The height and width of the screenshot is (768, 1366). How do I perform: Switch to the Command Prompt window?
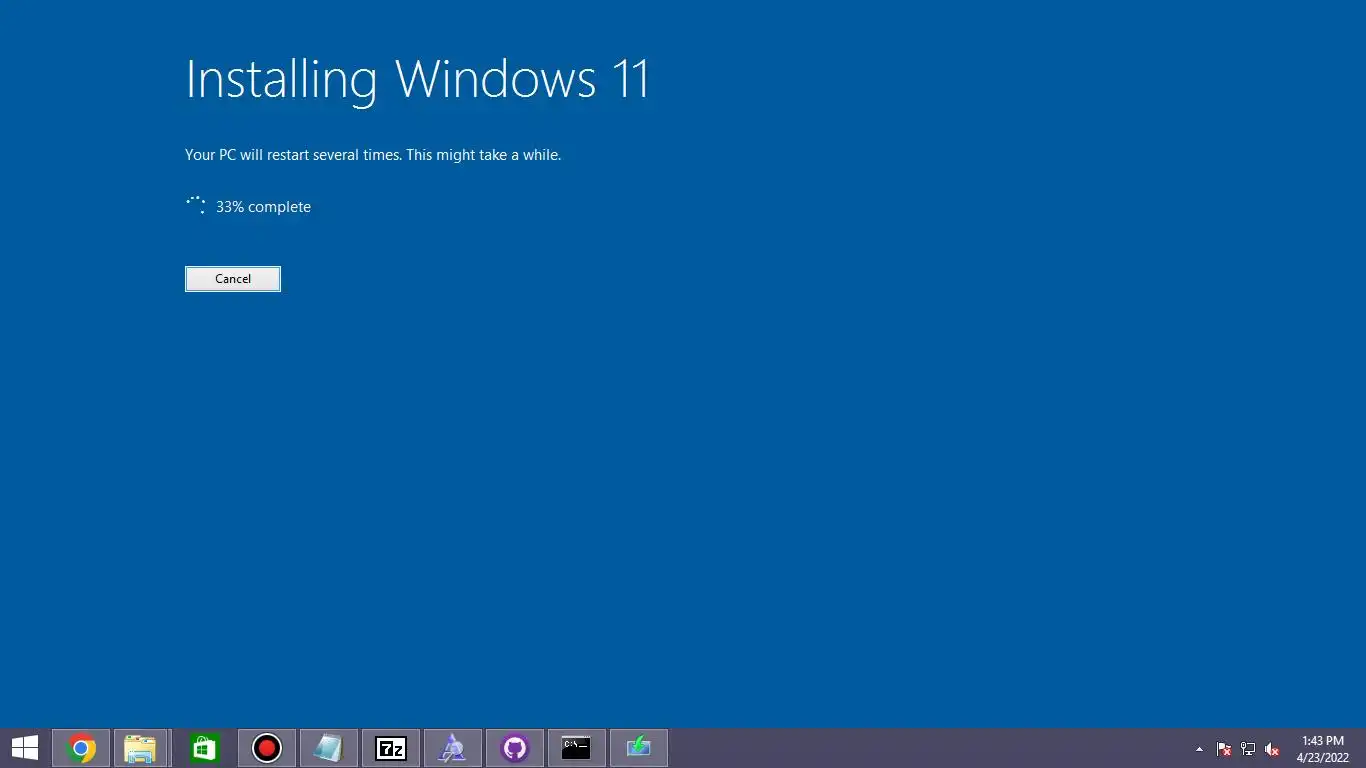click(x=577, y=748)
